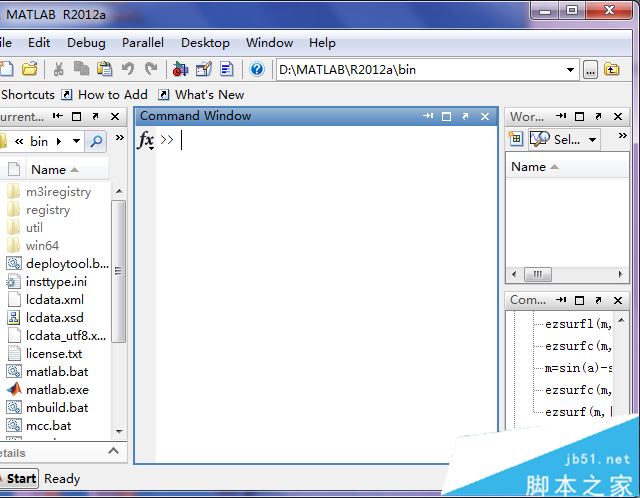
Task: Close the Command History panel
Action: tap(618, 300)
